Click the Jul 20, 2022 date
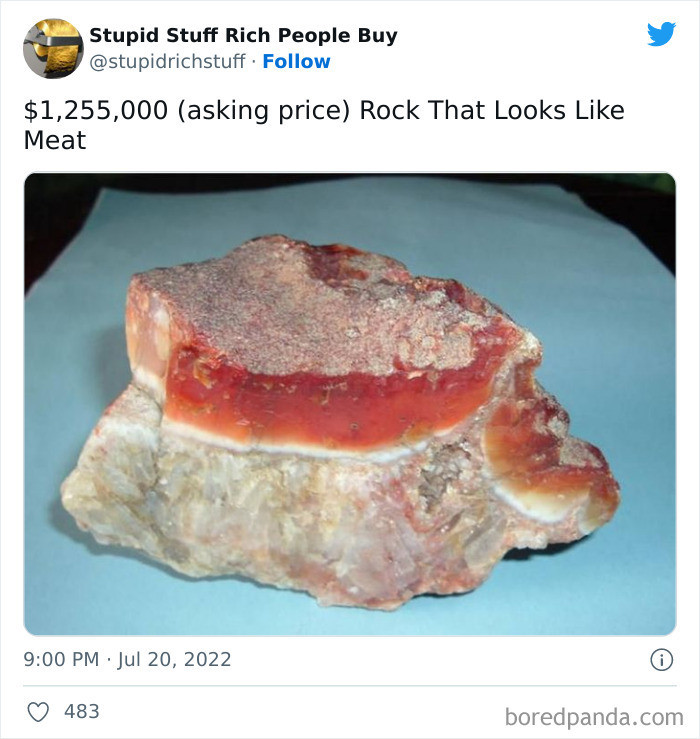The image size is (700, 739). point(177,659)
